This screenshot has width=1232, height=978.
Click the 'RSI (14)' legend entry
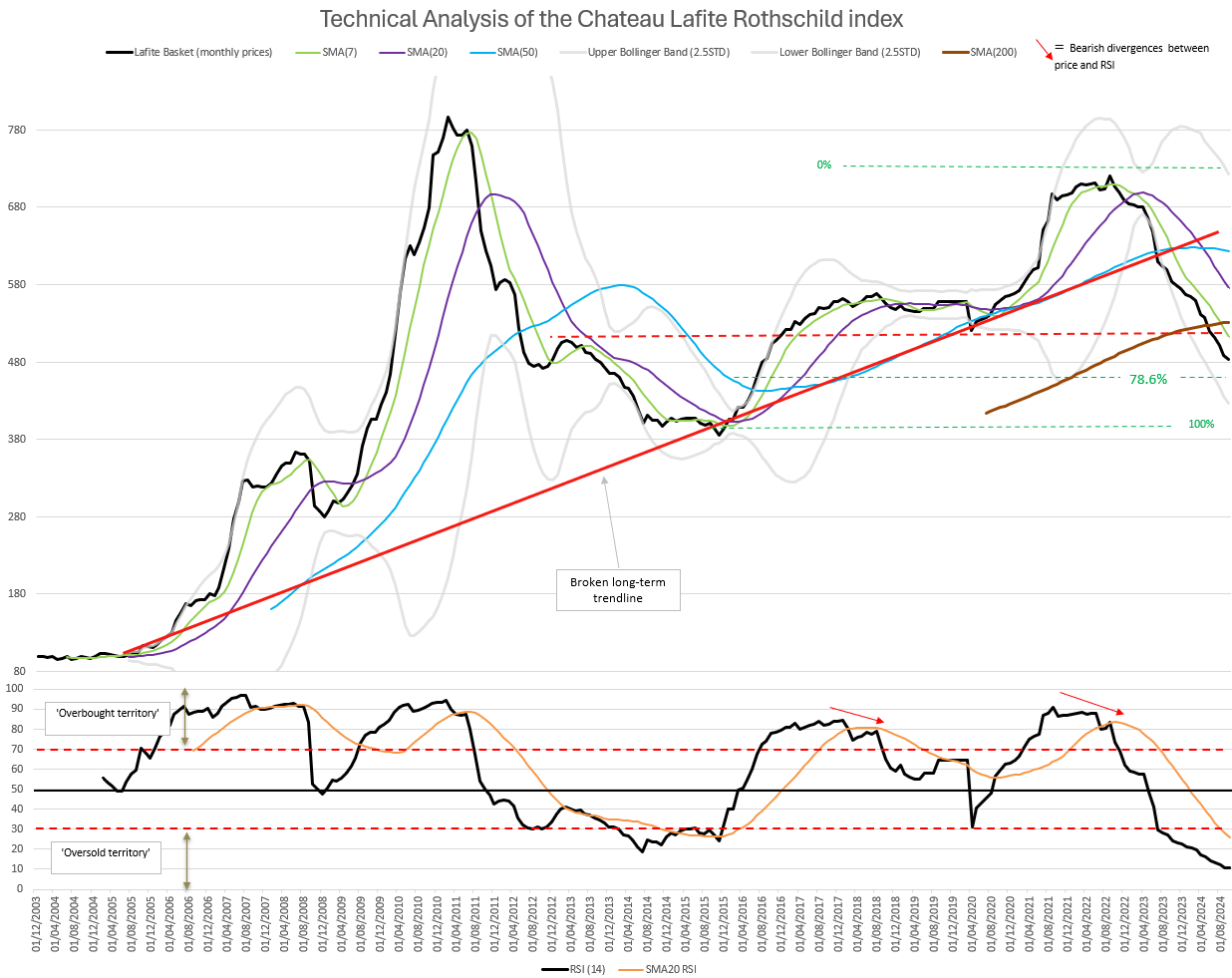[573, 968]
